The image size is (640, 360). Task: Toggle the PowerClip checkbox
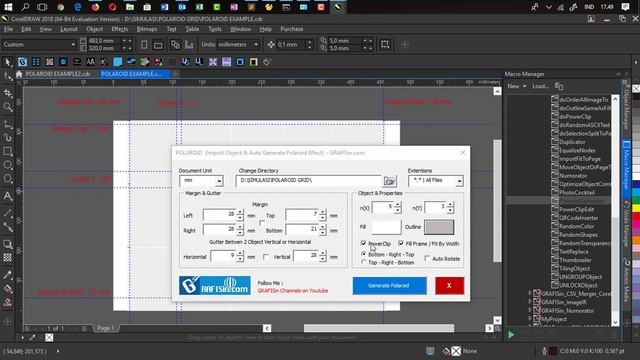point(363,243)
